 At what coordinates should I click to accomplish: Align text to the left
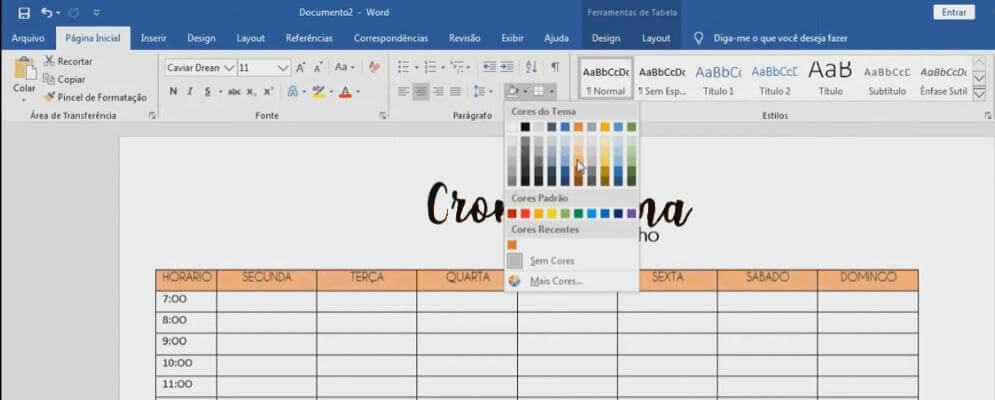(403, 91)
